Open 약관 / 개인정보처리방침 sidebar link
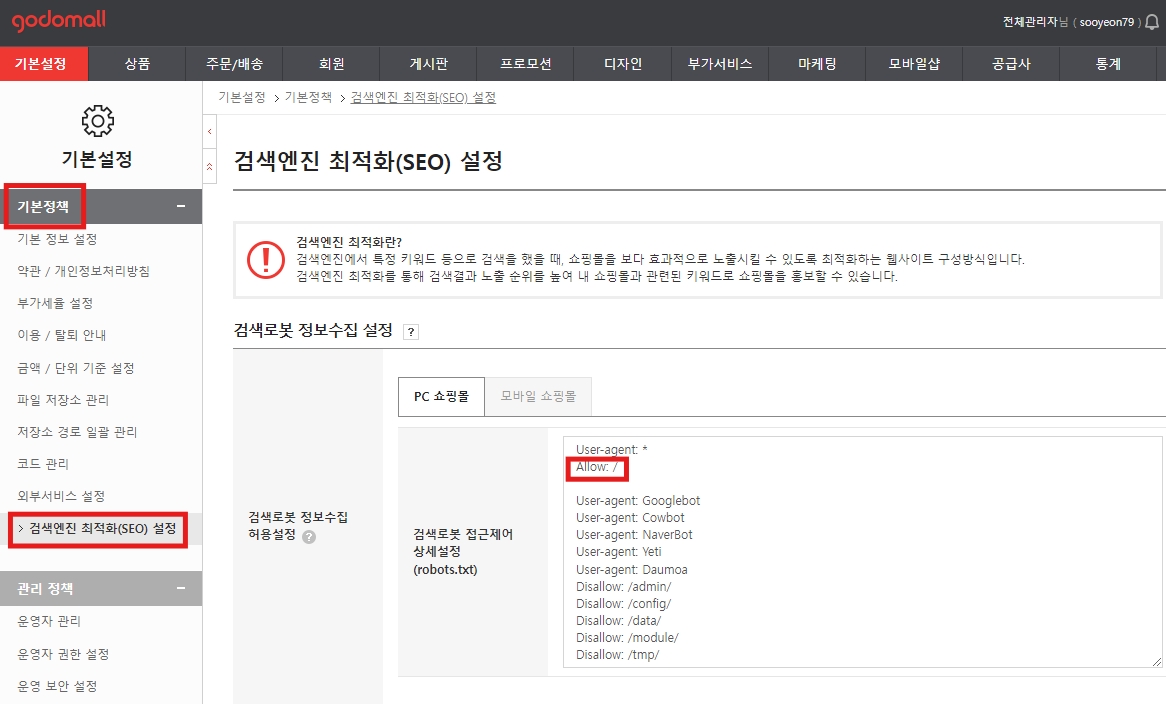This screenshot has width=1166, height=704. (83, 271)
